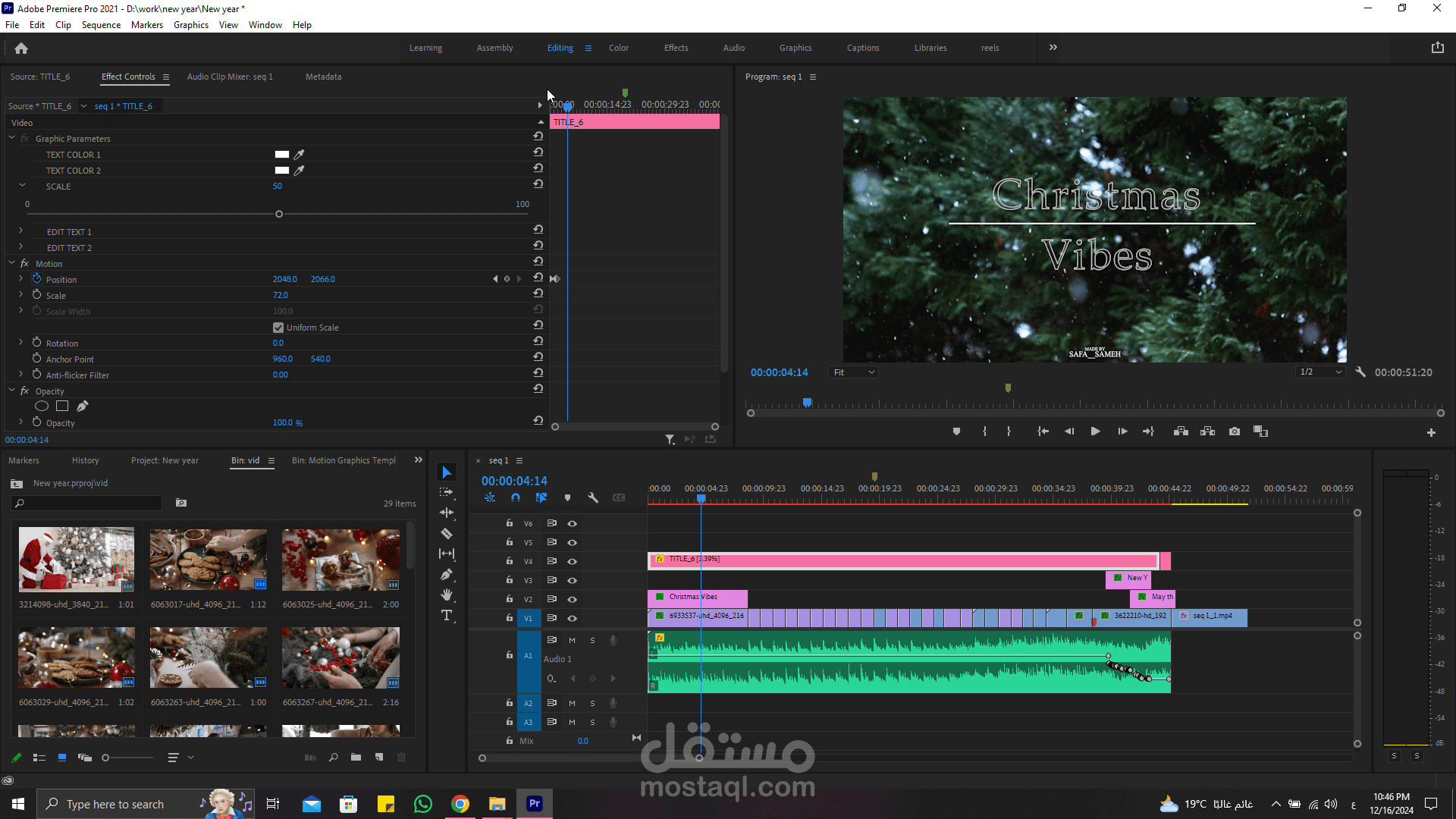Click Add Marker in Program monitor
The image size is (1456, 819).
[956, 431]
